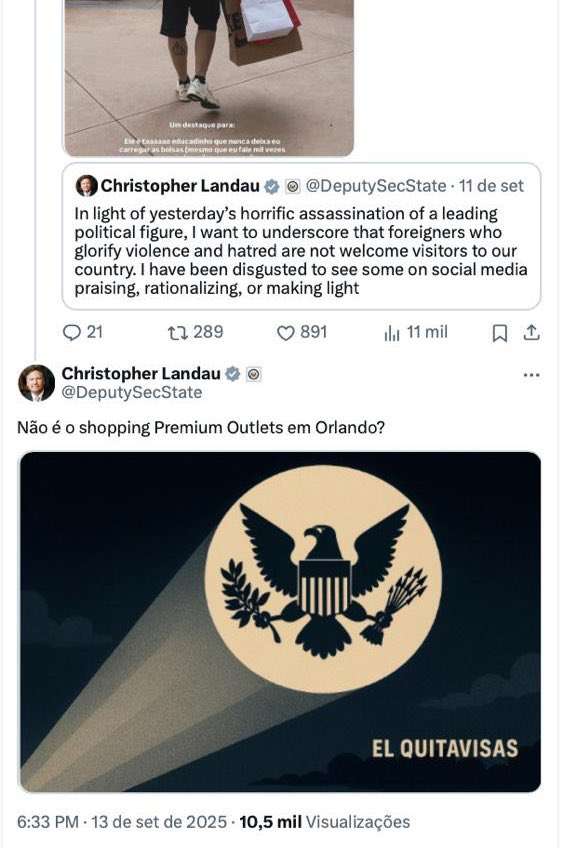The image size is (563, 848).
Task: Click the repost icon showing 289
Action: (177, 333)
